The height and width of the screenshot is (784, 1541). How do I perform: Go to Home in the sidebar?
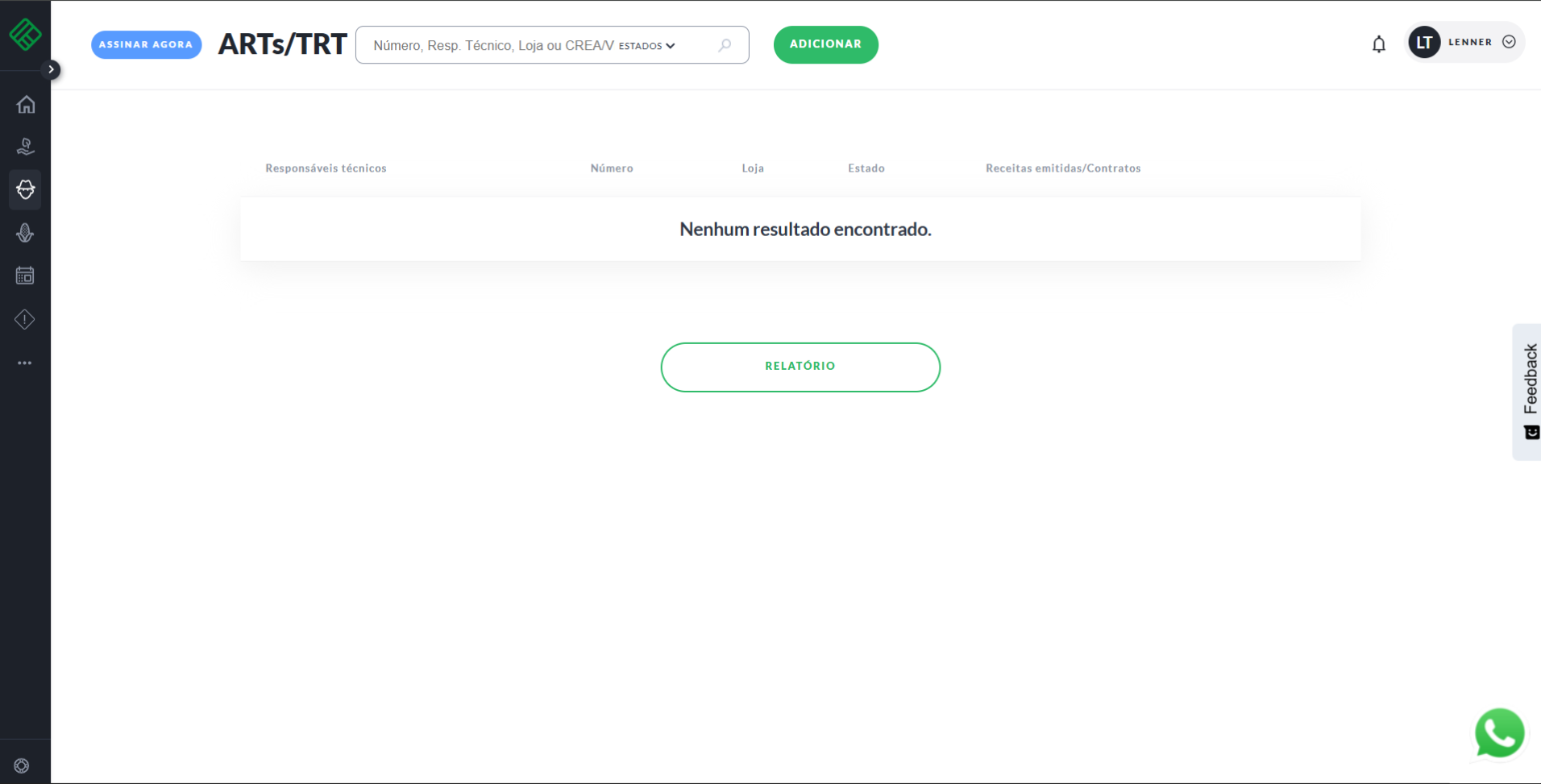pyautogui.click(x=26, y=105)
